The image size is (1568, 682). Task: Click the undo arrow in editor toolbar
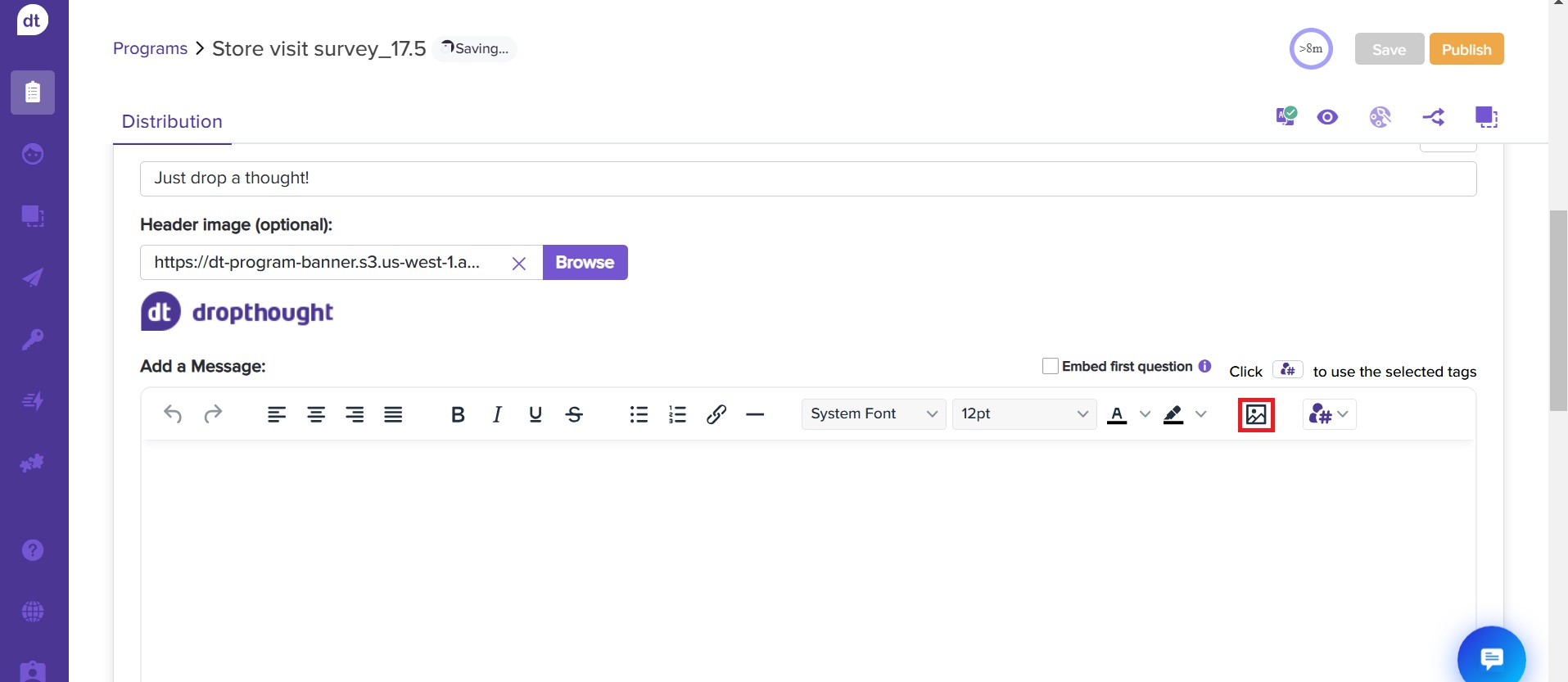point(173,414)
